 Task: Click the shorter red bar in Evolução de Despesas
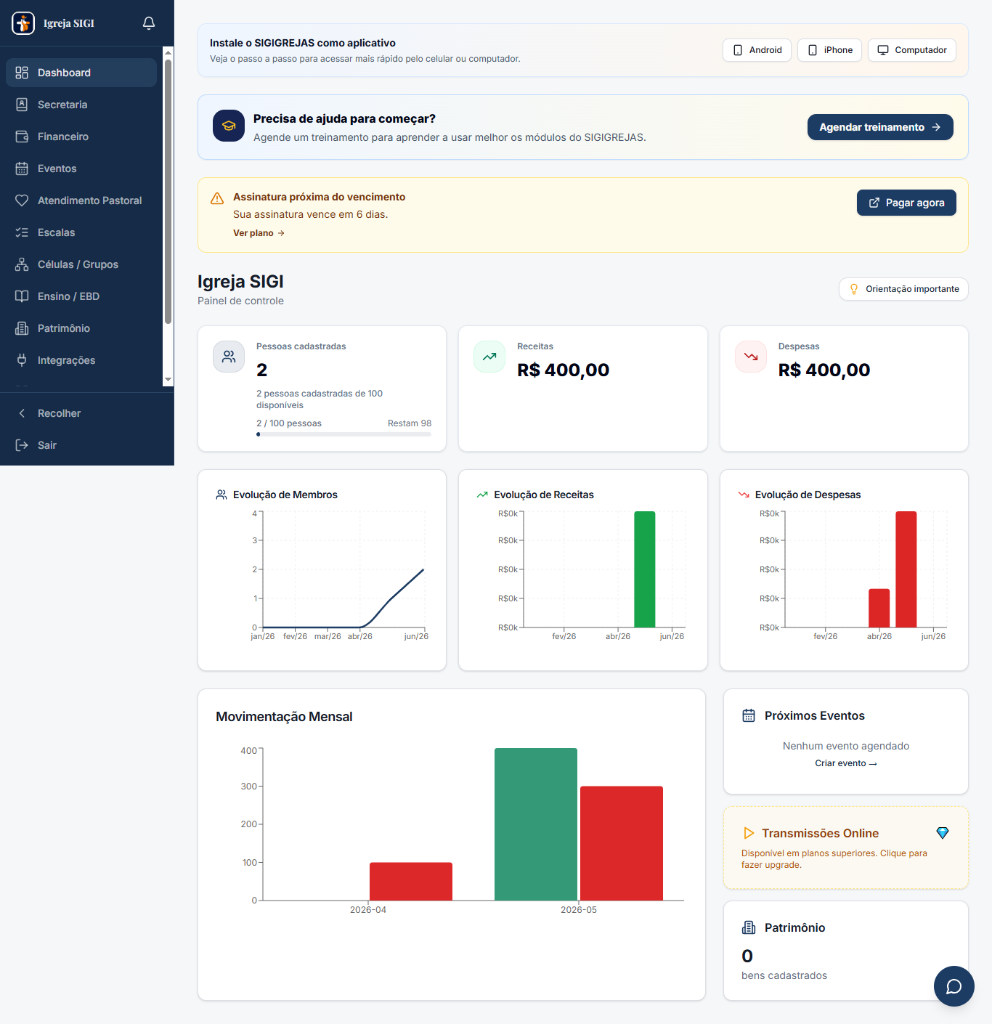click(879, 608)
